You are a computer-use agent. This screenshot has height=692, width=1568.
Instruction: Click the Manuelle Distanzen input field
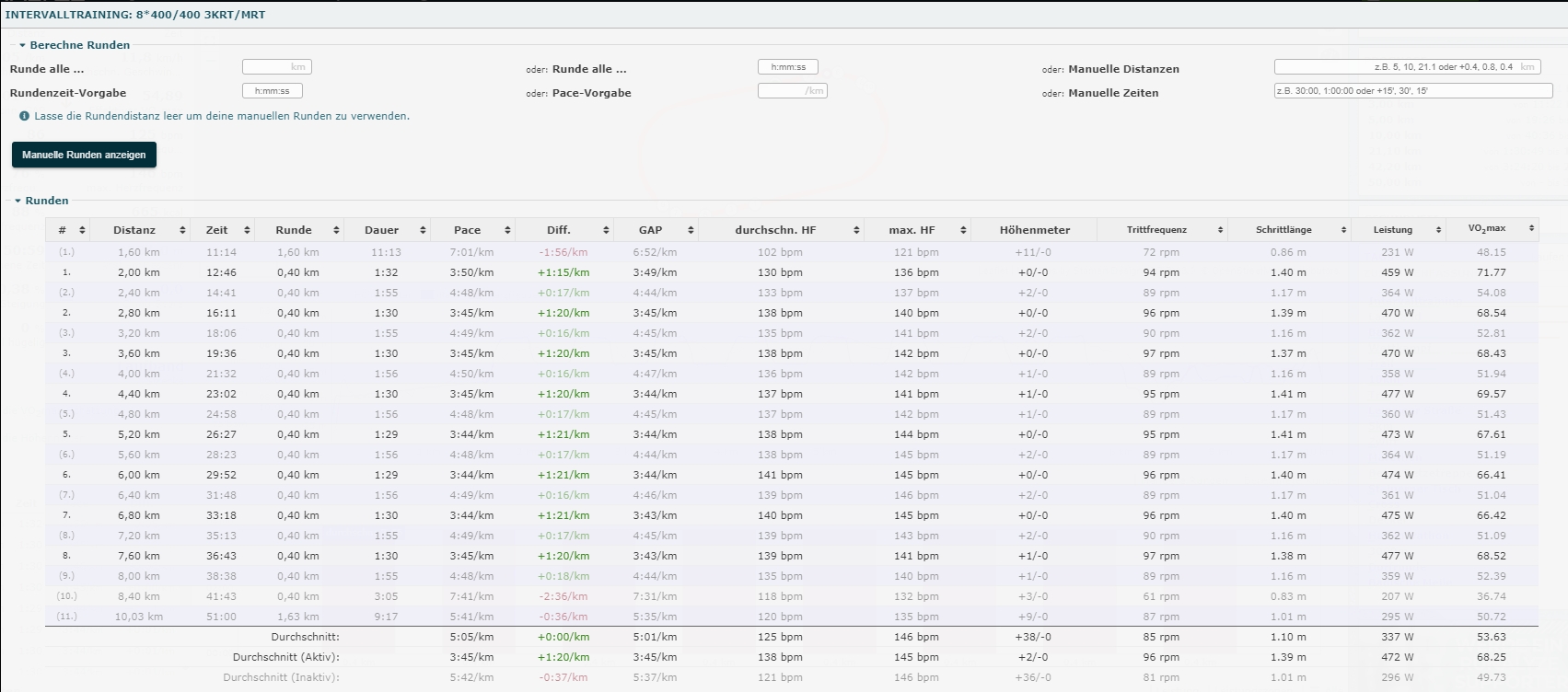point(1407,67)
